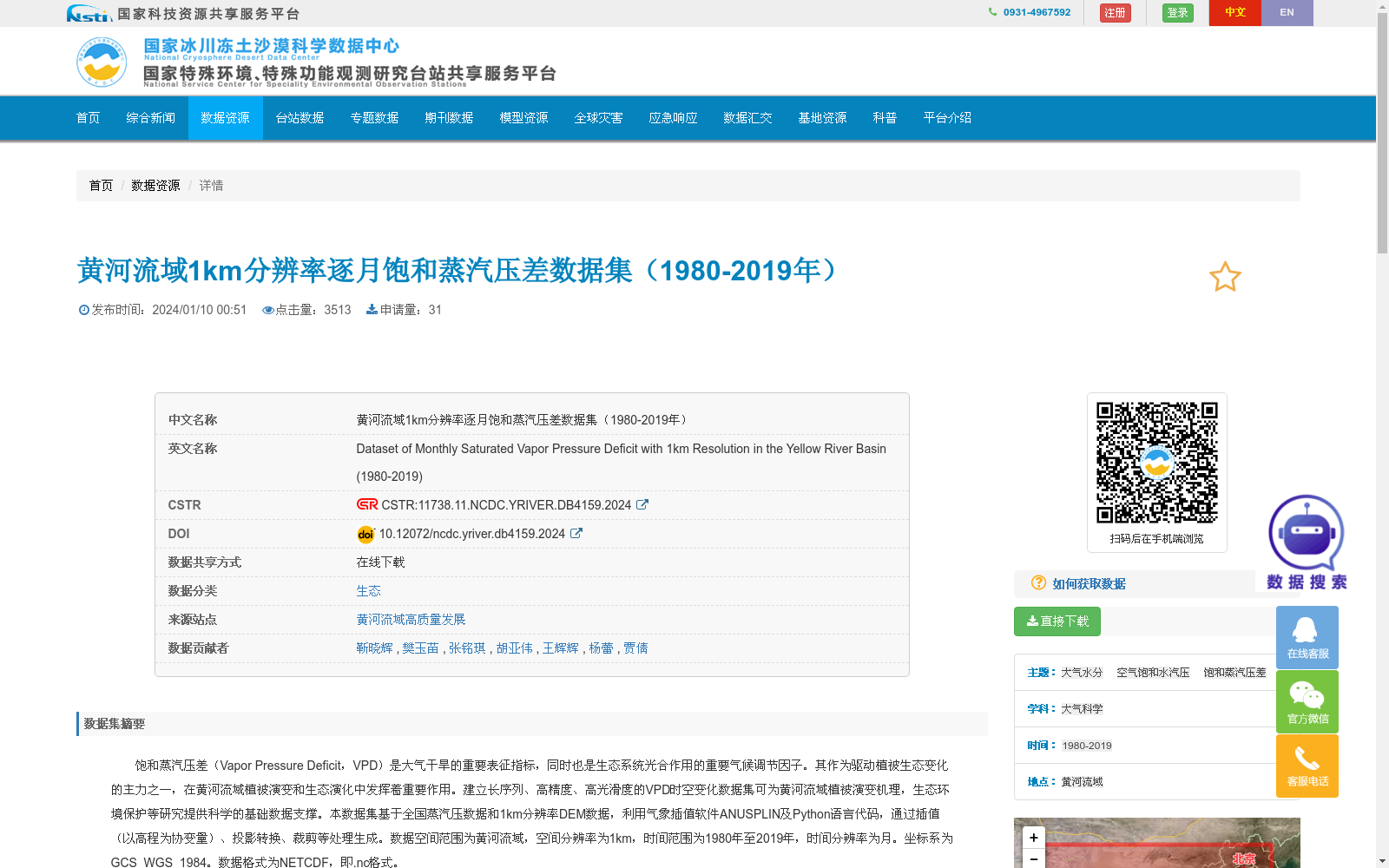Open the 官方微信 WeChat widget
The width and height of the screenshot is (1389, 868).
[x=1307, y=701]
